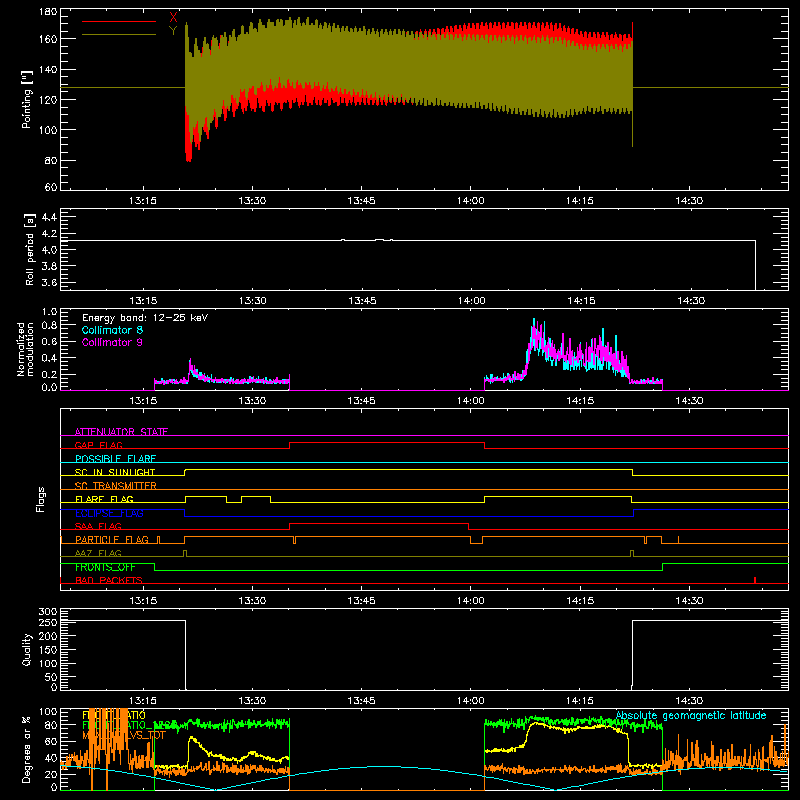The height and width of the screenshot is (800, 800).
Task: Click the raised GAP_FLAG segment
Action: 387,443
